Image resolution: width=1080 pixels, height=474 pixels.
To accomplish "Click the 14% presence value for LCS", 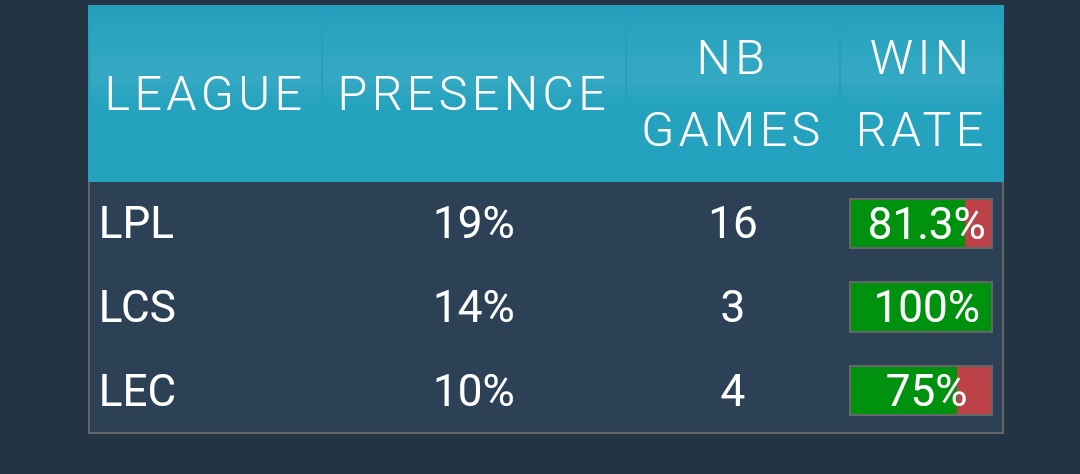I will point(473,307).
